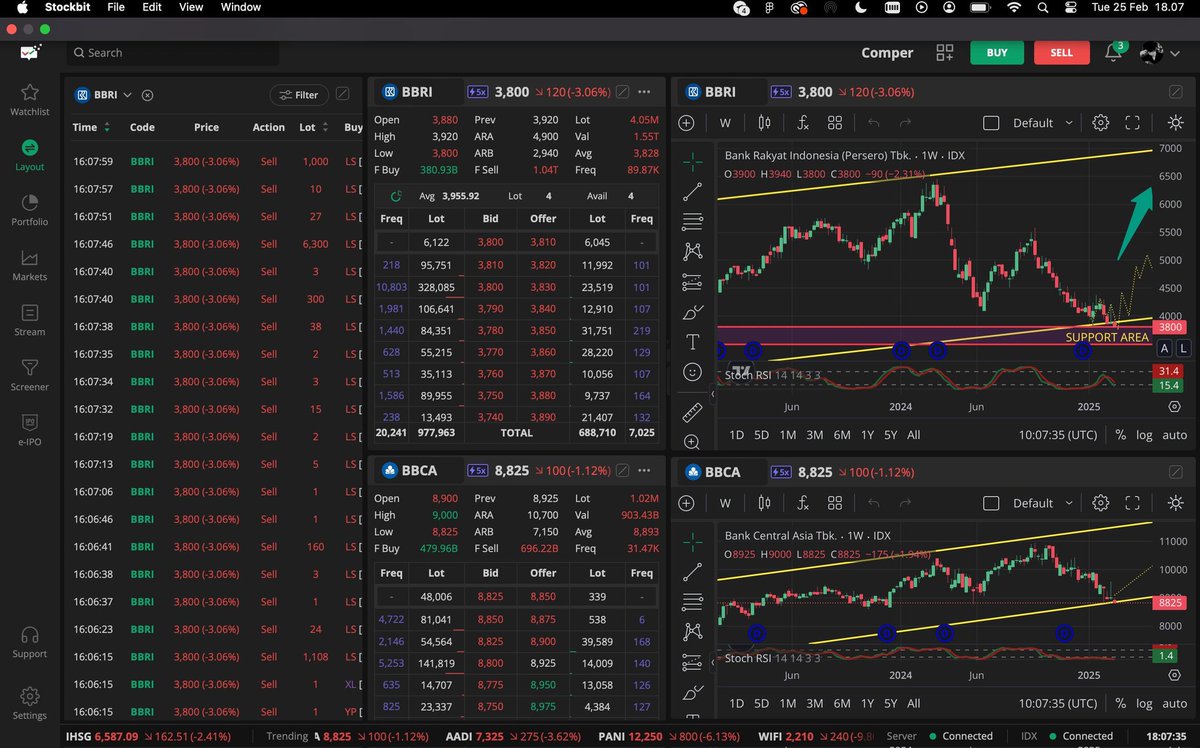Toggle auto scale on the BBCA chart
1200x748 pixels.
point(1175,703)
